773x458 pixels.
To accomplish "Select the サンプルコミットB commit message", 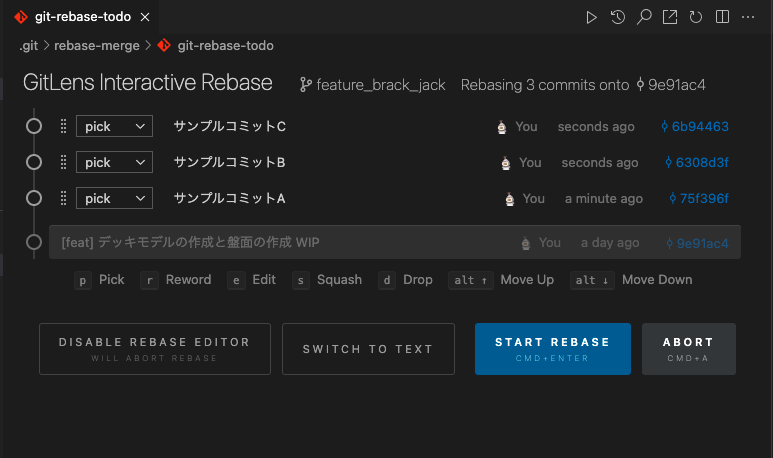I will pos(230,162).
